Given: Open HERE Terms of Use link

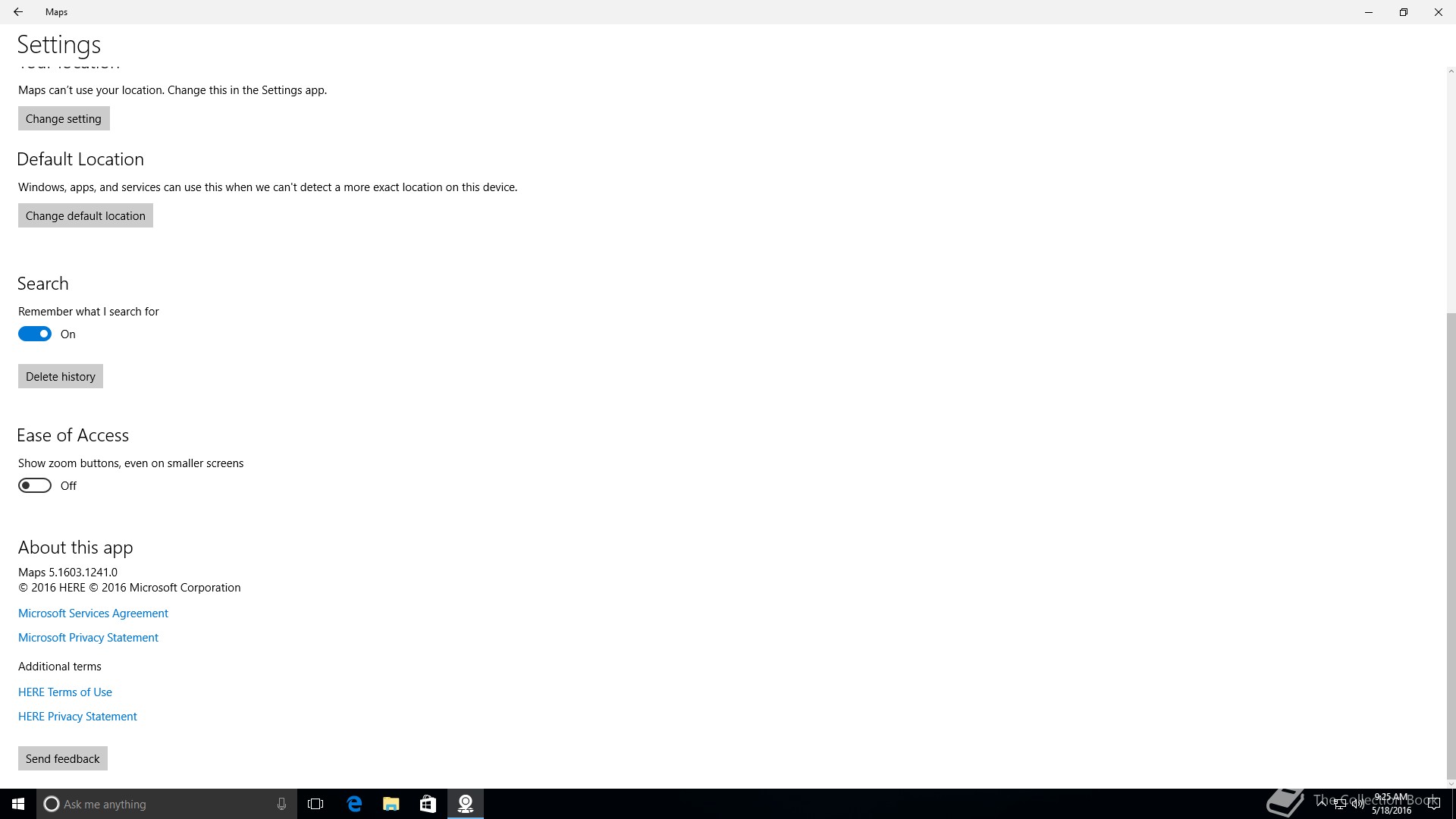Looking at the screenshot, I should tap(65, 692).
